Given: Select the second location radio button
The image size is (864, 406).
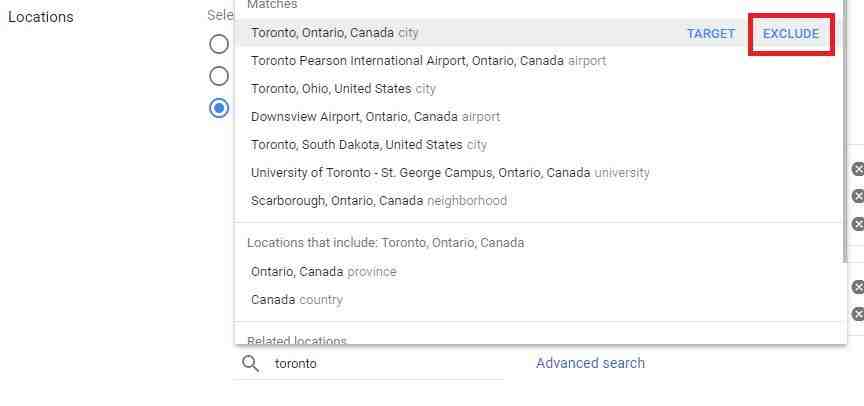Looking at the screenshot, I should (219, 75).
